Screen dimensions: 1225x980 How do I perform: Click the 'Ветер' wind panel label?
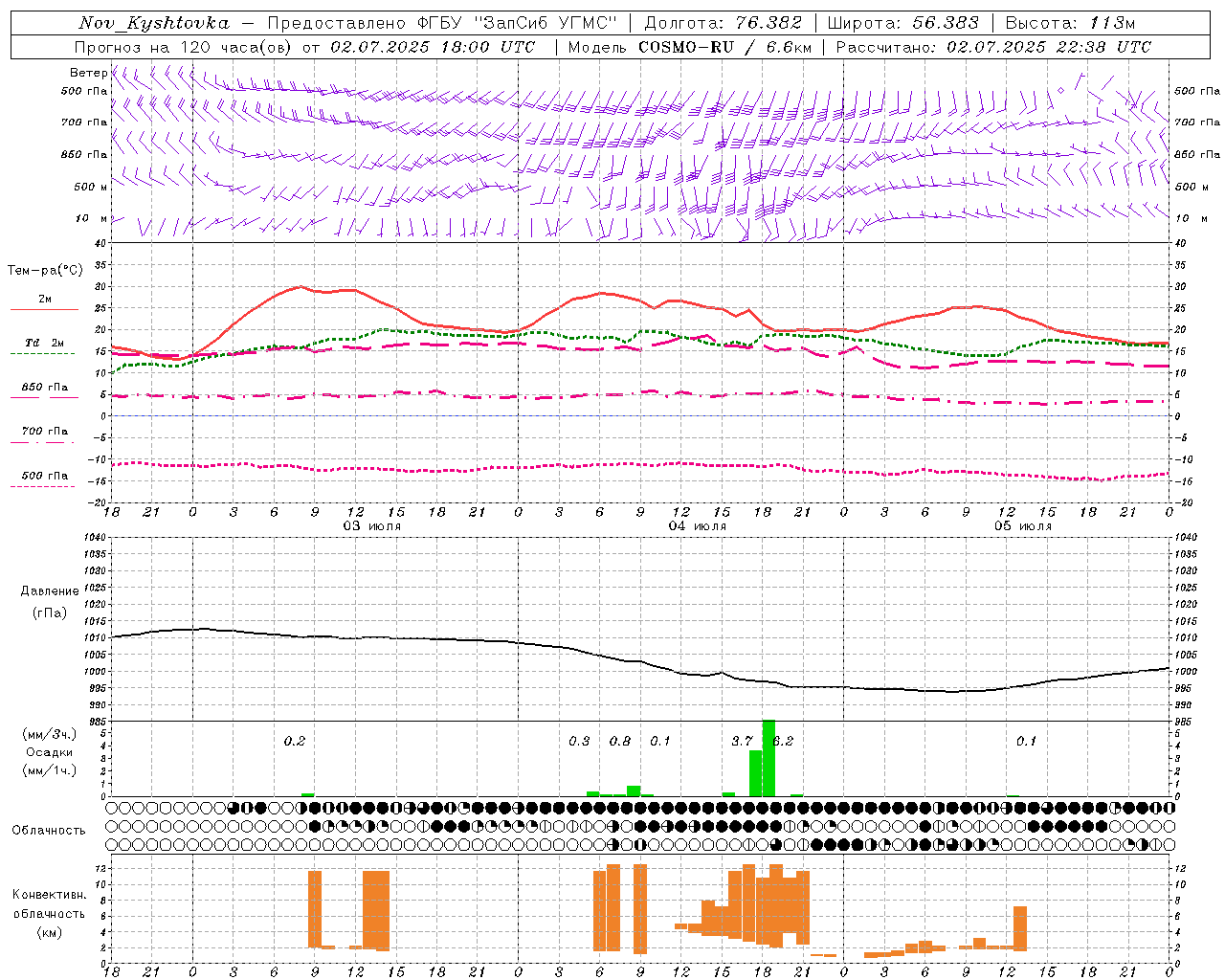tap(88, 73)
